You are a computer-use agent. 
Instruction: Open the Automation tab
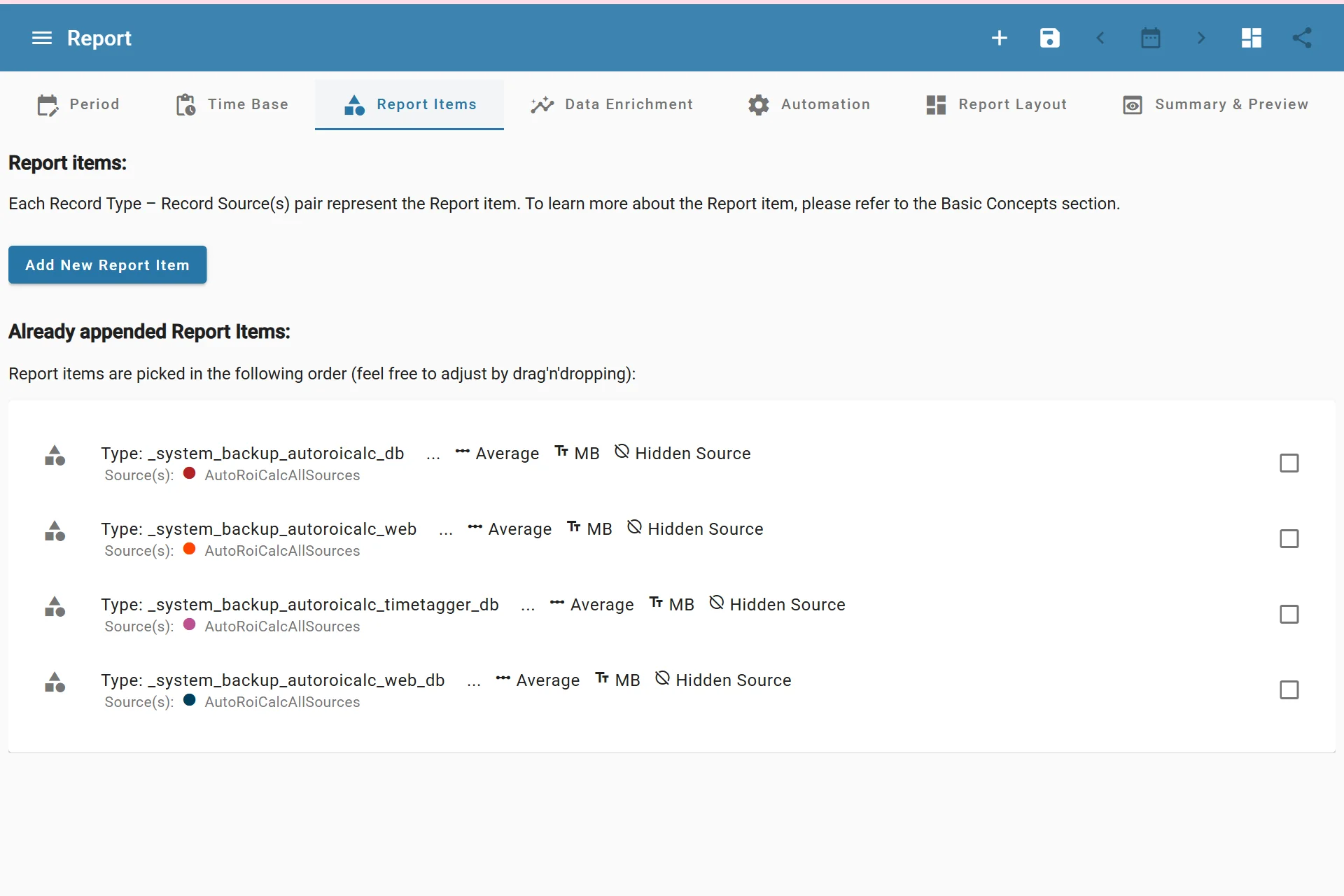[x=808, y=104]
